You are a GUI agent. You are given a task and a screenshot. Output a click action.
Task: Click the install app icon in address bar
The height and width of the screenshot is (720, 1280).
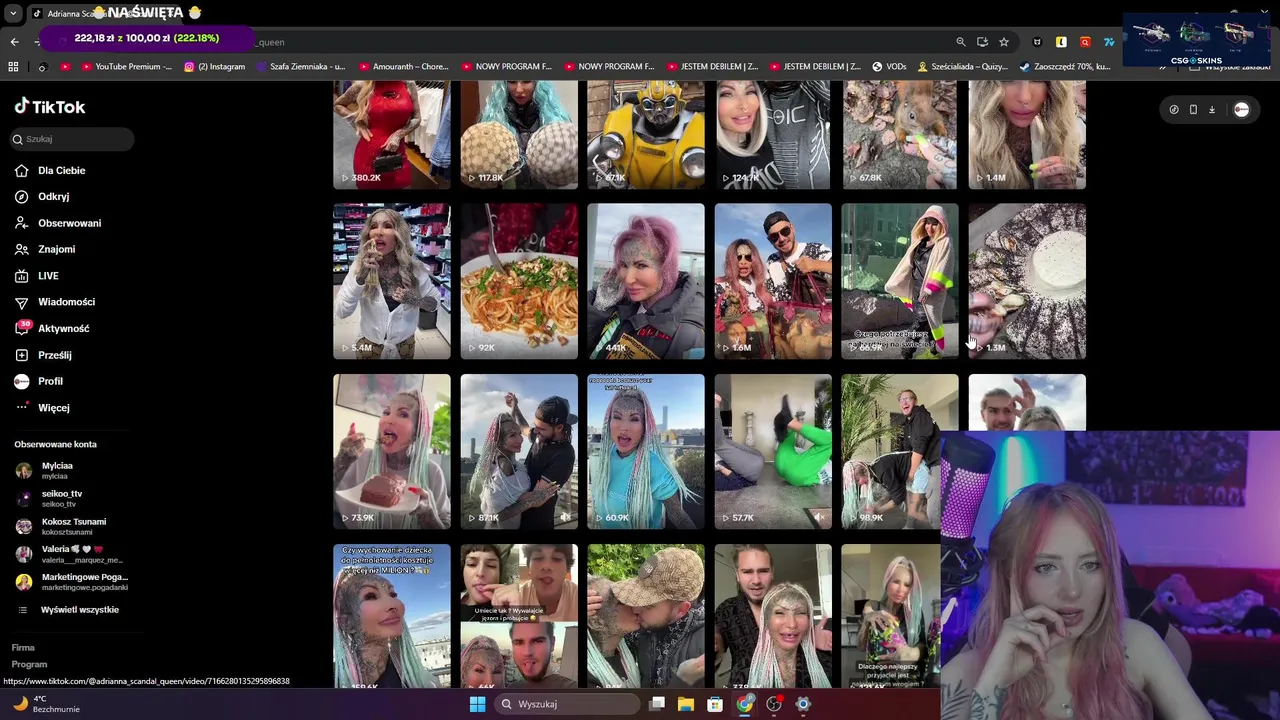point(982,42)
